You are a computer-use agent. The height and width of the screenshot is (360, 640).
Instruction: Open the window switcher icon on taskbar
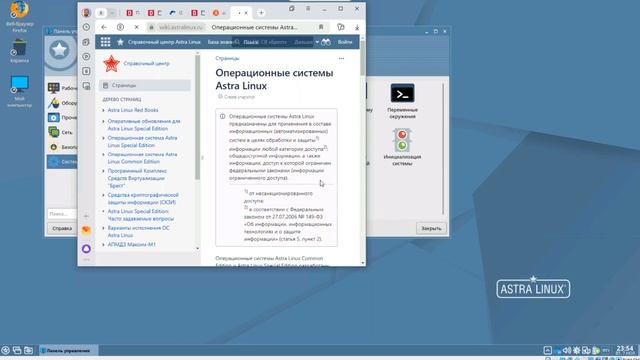(x=17, y=350)
